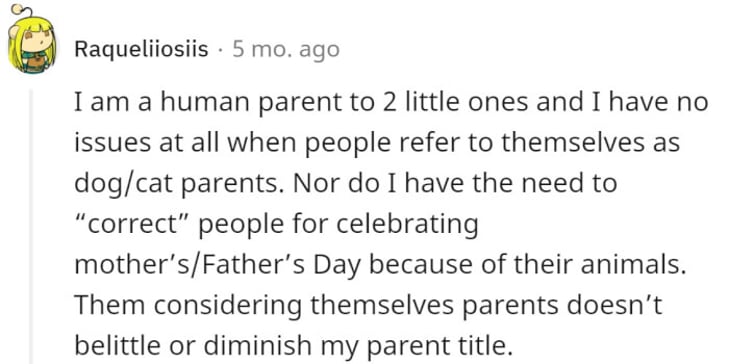Viewport: 729px width, 364px height.
Task: Open the Raqueliiosiis user profile
Action: (141, 49)
